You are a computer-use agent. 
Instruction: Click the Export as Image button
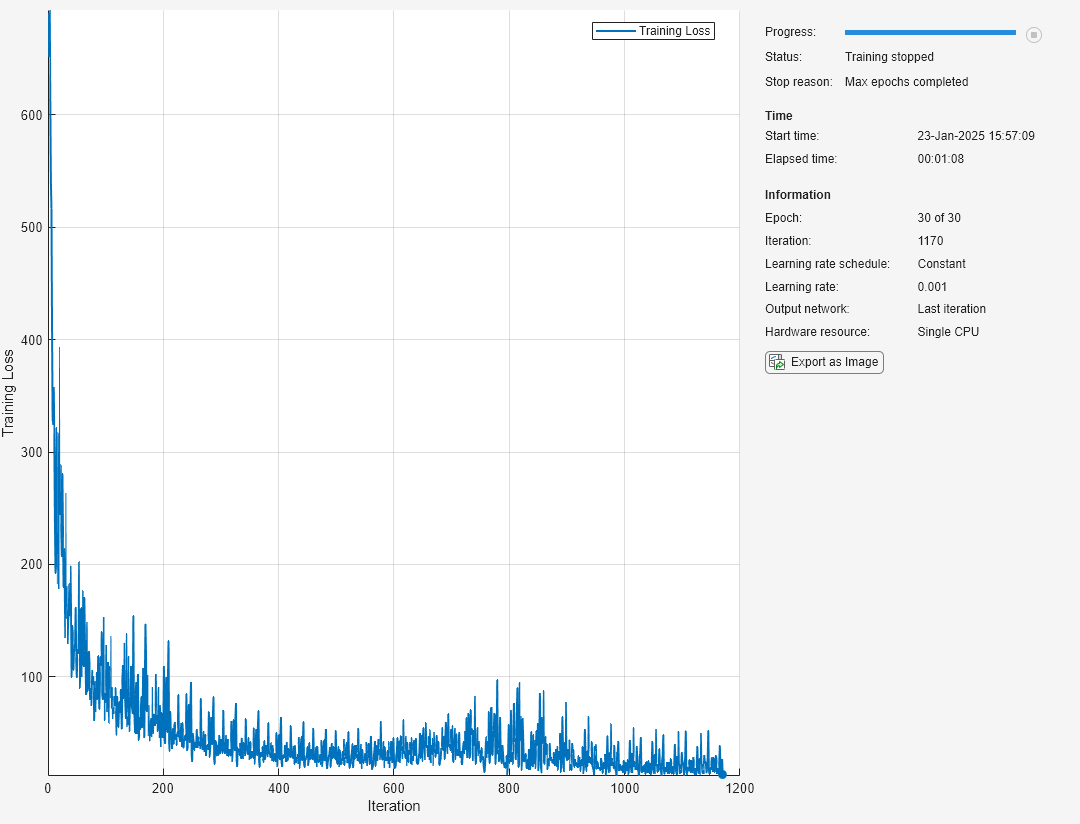point(824,362)
